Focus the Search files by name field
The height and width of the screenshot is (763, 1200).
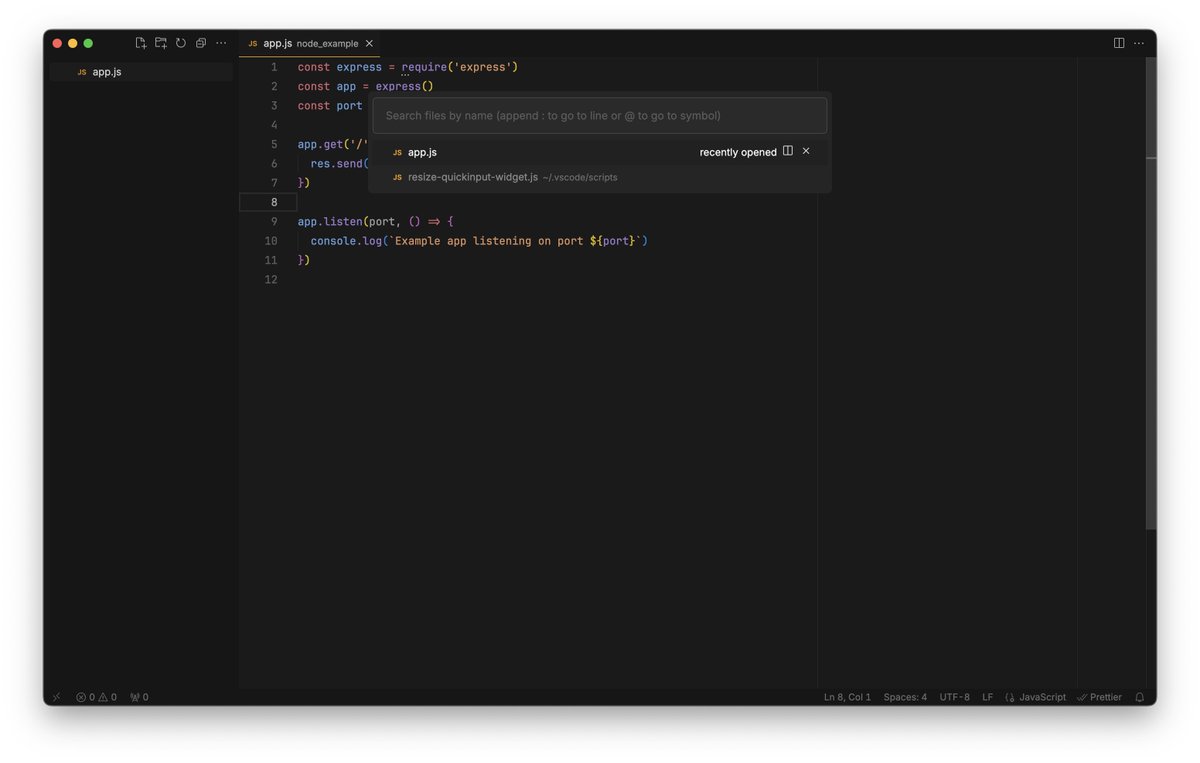click(x=600, y=116)
